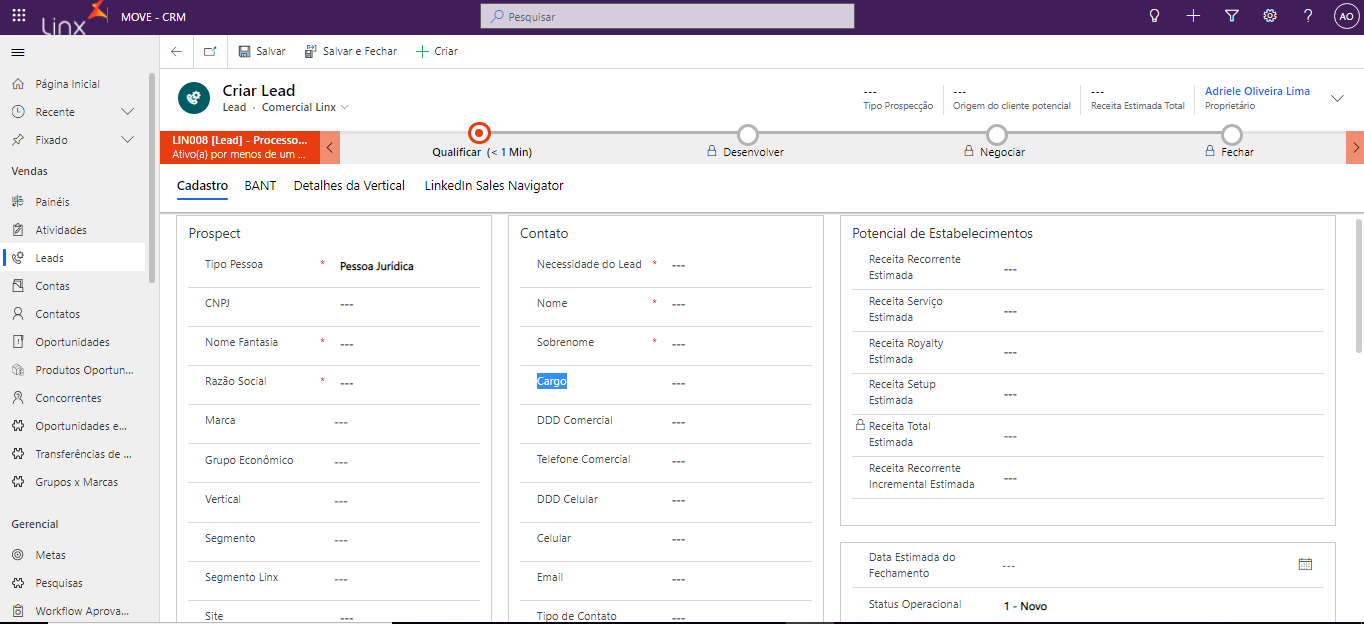This screenshot has height=624, width=1364.
Task: Open the advanced find filter icon
Action: (x=1232, y=16)
